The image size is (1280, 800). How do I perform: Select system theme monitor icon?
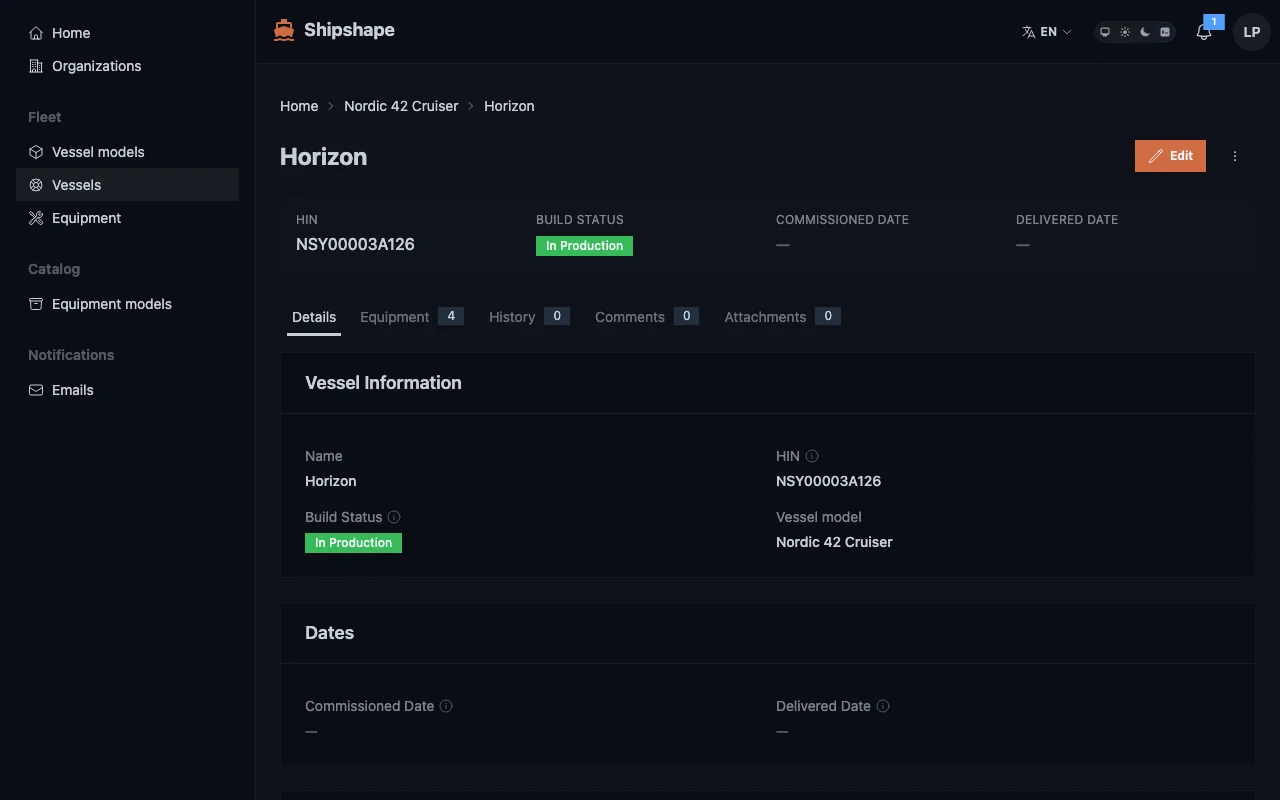click(1104, 32)
